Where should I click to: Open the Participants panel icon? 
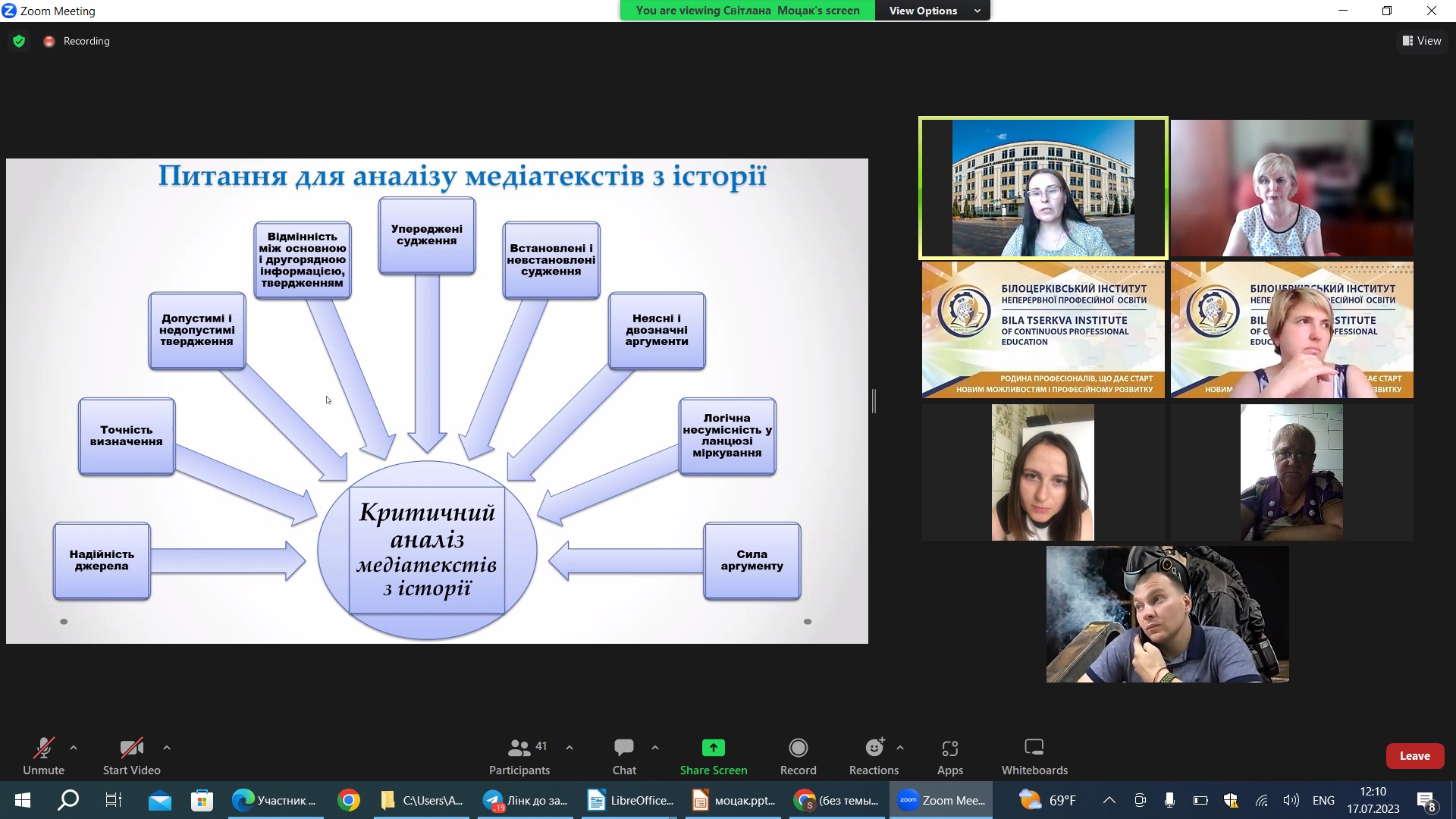tap(519, 748)
